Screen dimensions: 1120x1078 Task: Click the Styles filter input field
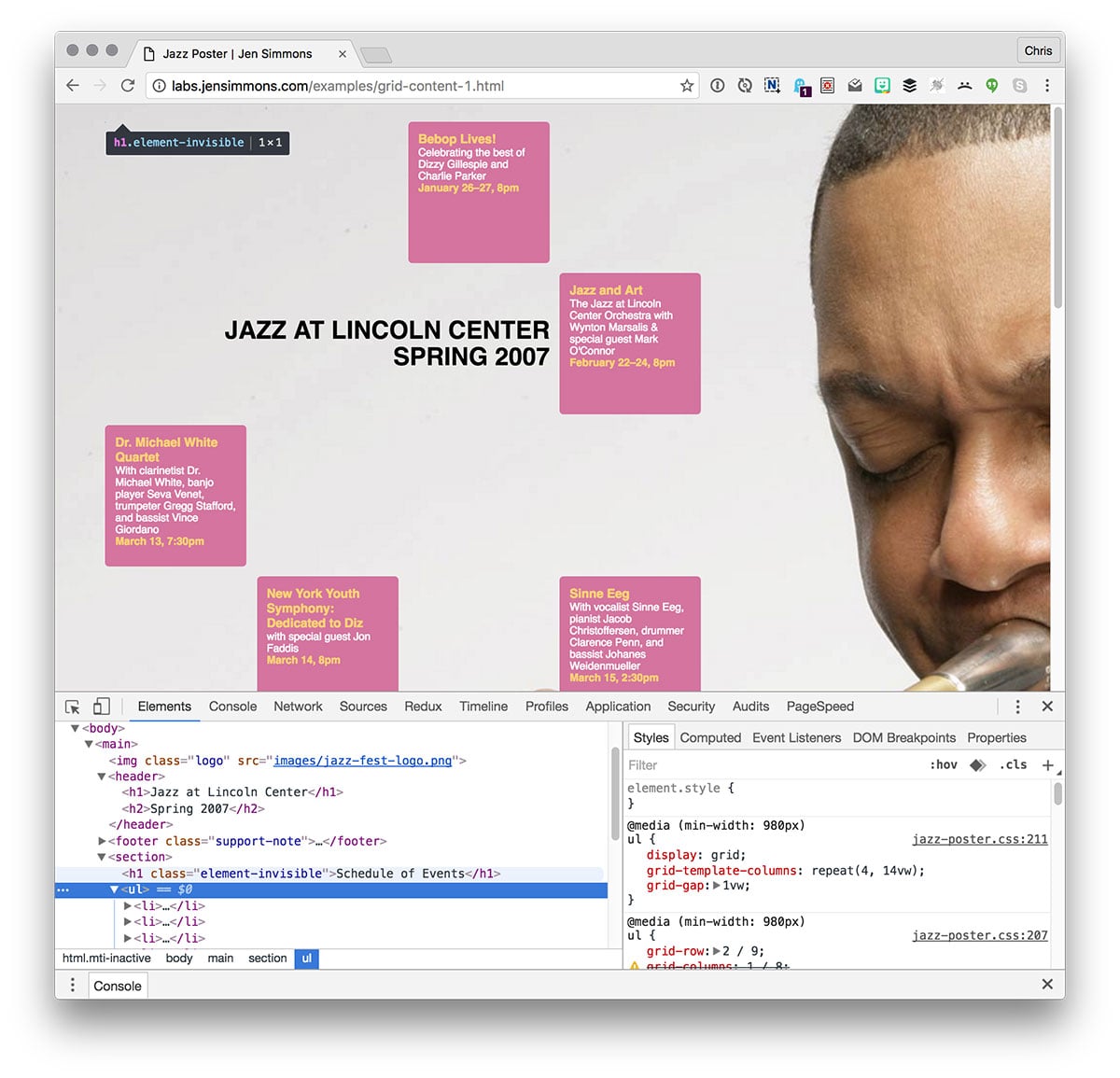tap(770, 765)
